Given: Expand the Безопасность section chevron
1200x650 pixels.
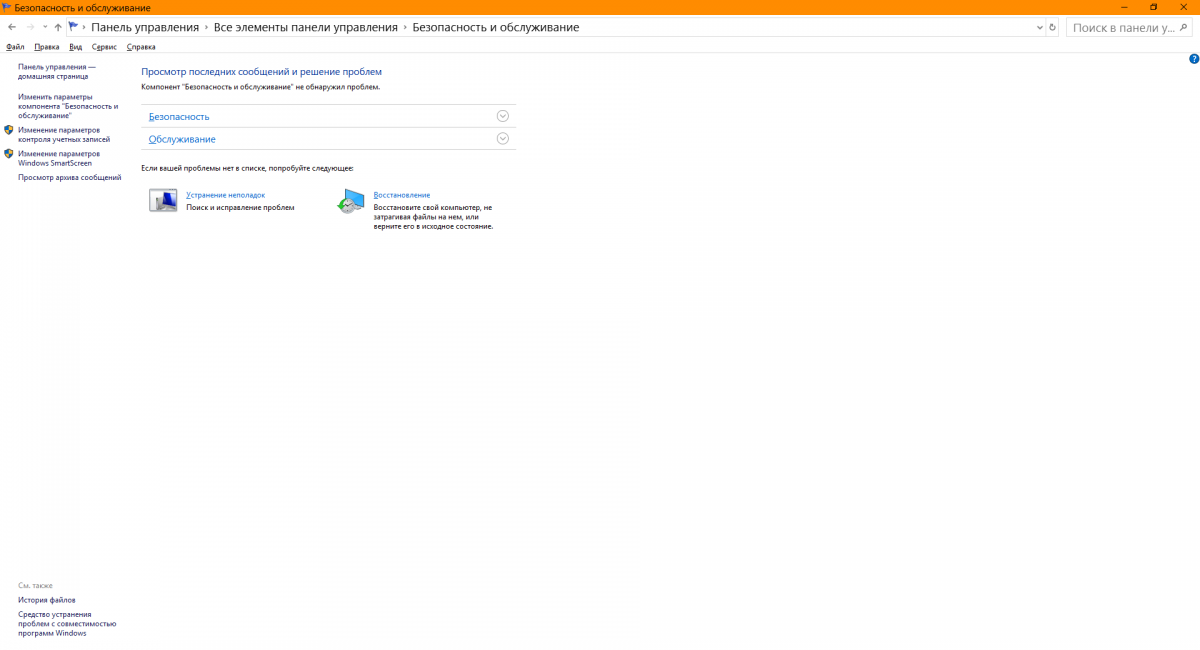Looking at the screenshot, I should tap(503, 116).
